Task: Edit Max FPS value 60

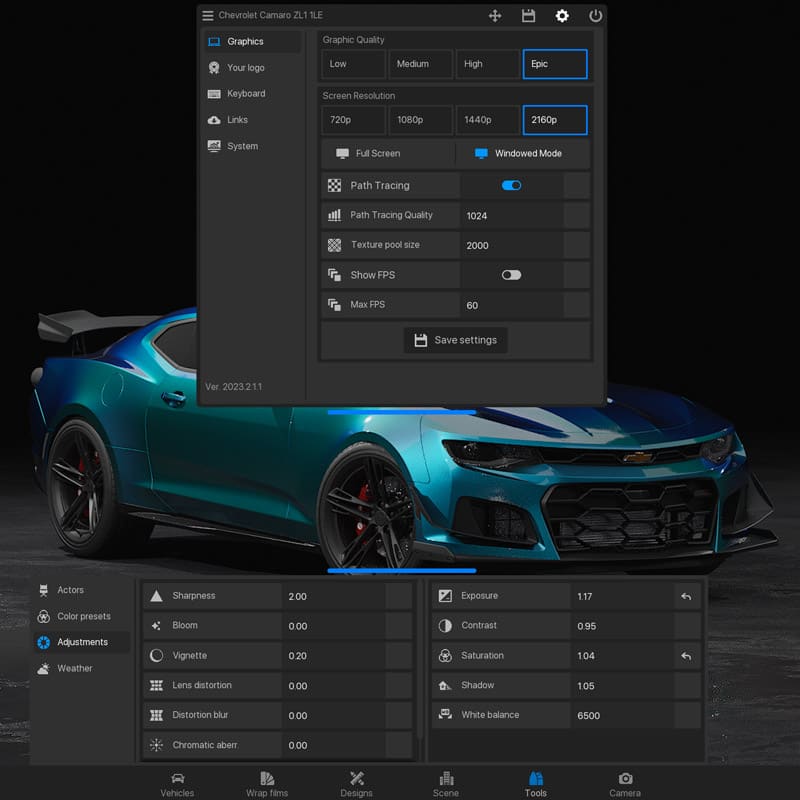Action: pyautogui.click(x=512, y=305)
